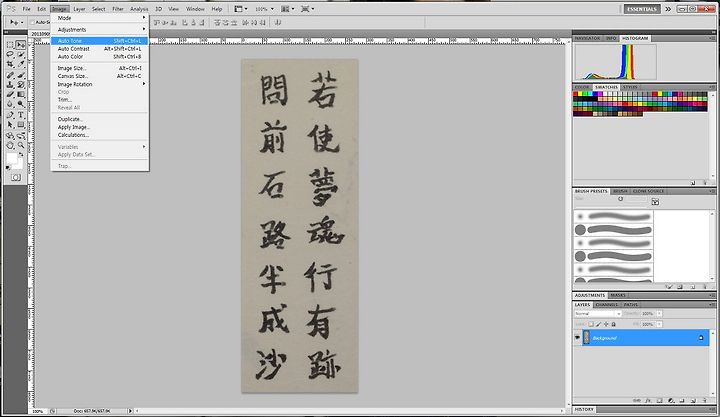Toggle the Auto-Select checkbox
This screenshot has width=720, height=417.
coord(32,22)
